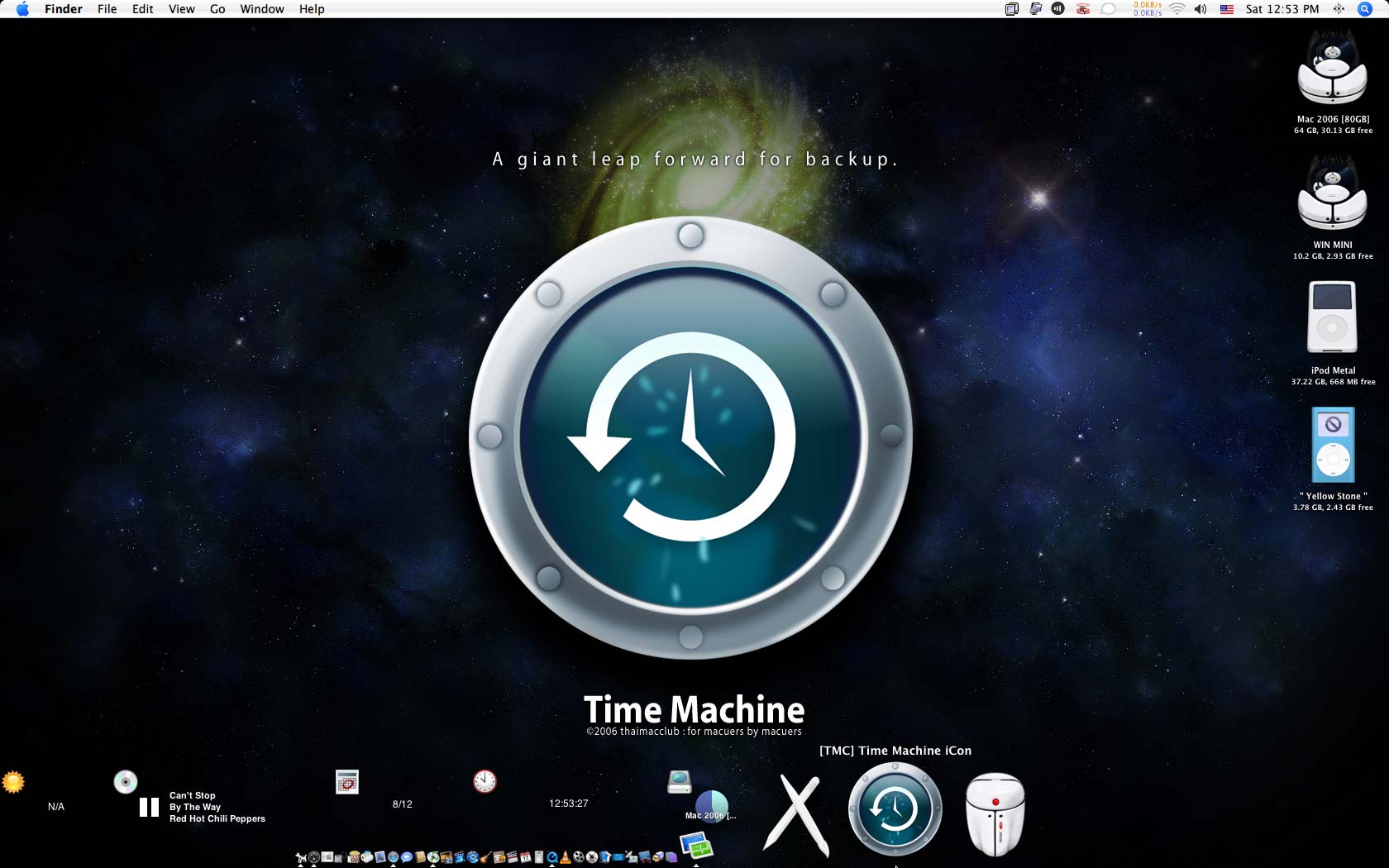The image size is (1389, 868).
Task: Click the menu bar clock Sat 12:53 PM
Action: pyautogui.click(x=1282, y=9)
